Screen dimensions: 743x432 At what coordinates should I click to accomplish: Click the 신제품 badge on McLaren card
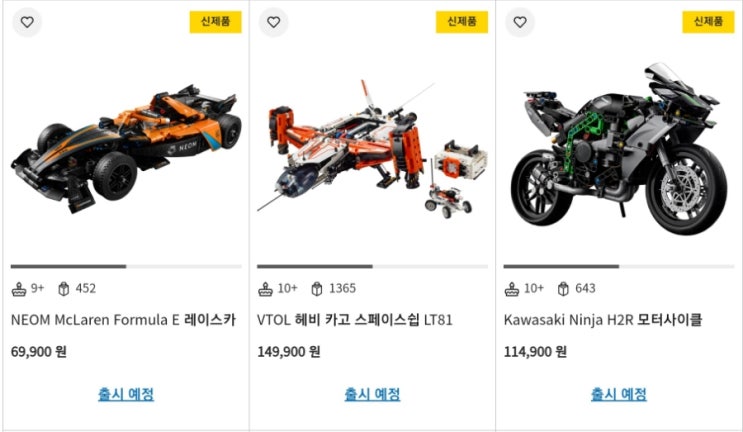click(216, 22)
